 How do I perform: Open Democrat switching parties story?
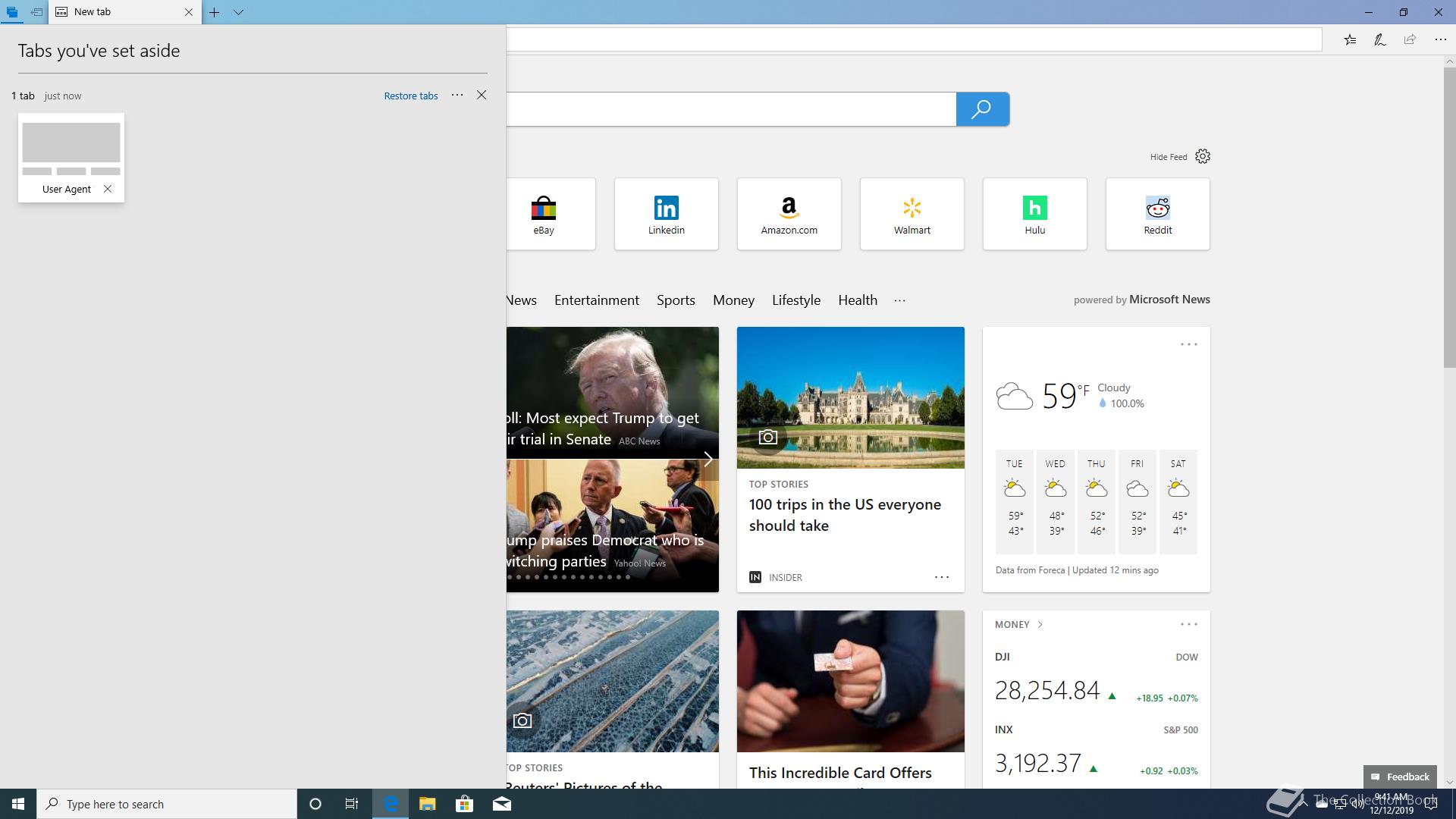click(x=613, y=526)
